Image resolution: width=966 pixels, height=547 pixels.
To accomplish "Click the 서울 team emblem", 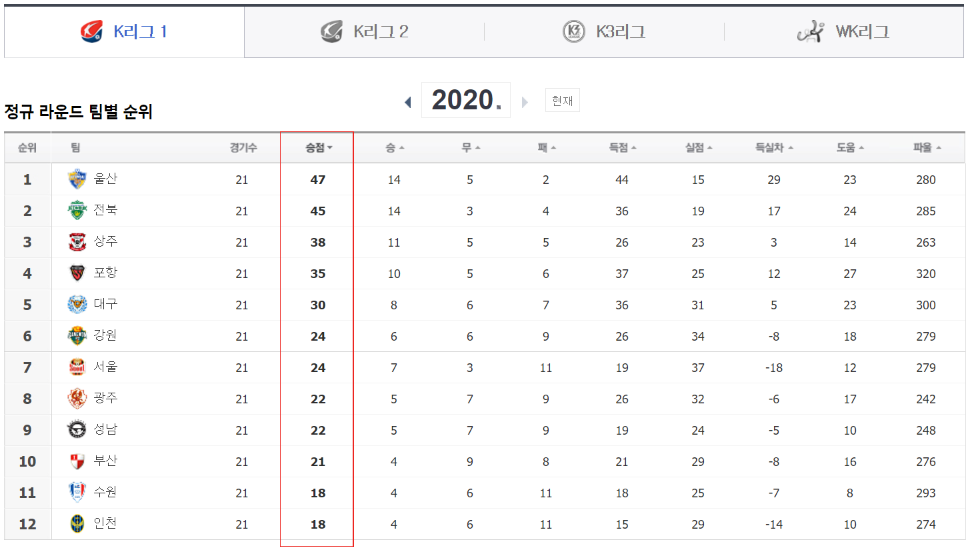I will (x=77, y=367).
